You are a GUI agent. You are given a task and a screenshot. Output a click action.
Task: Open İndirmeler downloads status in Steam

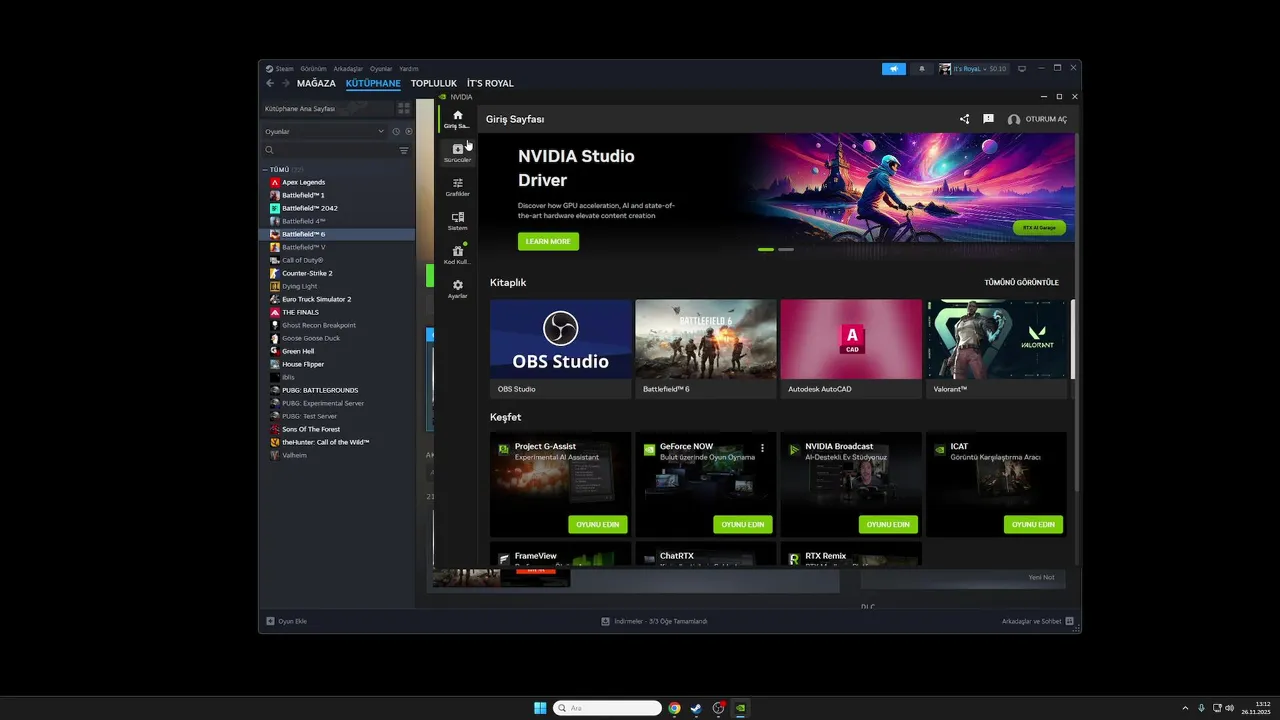tap(654, 621)
